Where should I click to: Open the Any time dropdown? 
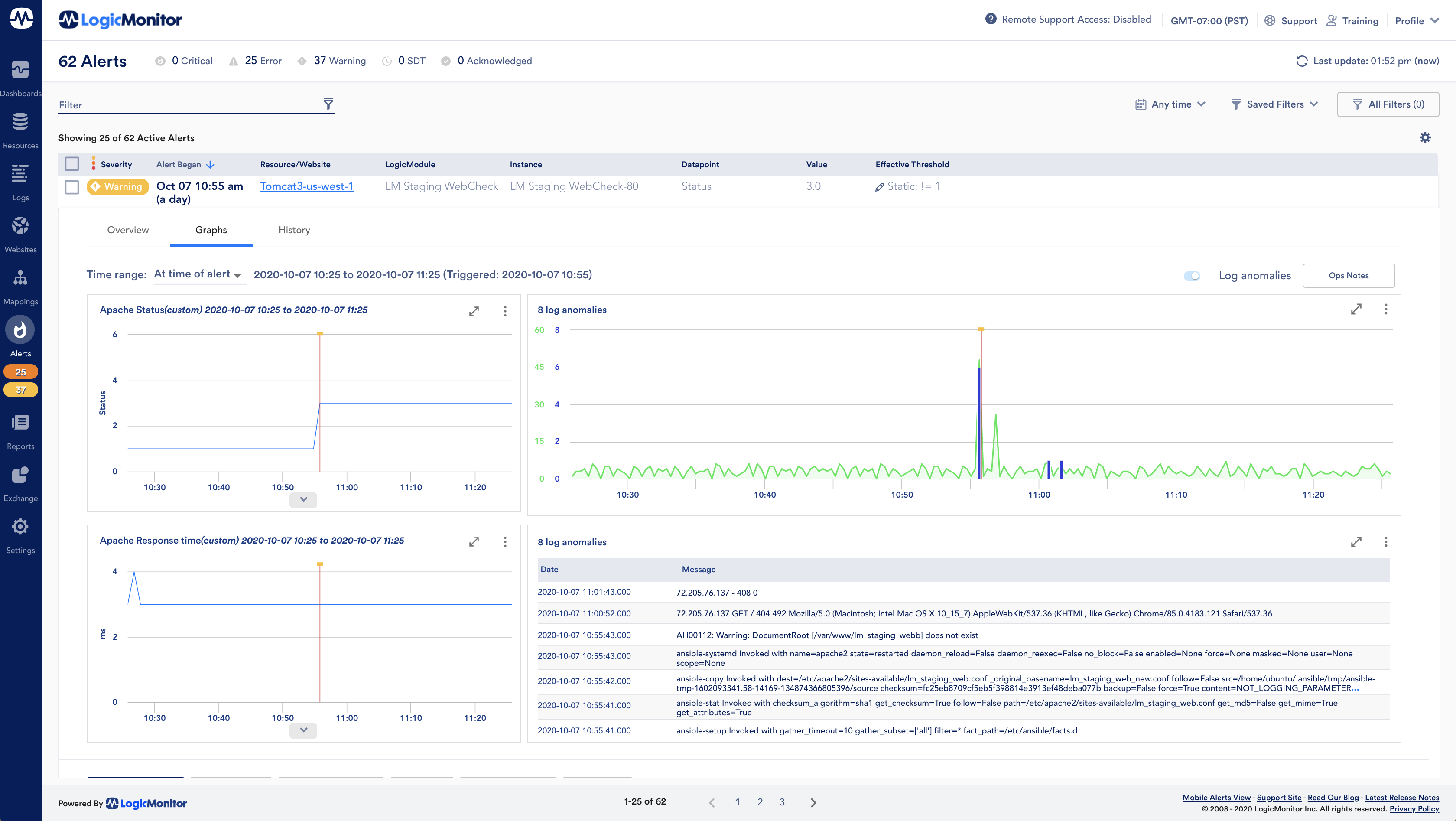coord(1170,104)
